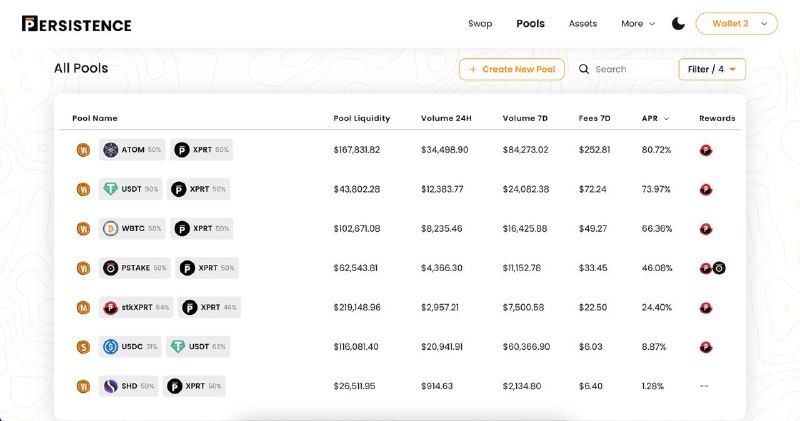Click pool type badge in WBTC row
800x421 pixels.
pos(83,229)
